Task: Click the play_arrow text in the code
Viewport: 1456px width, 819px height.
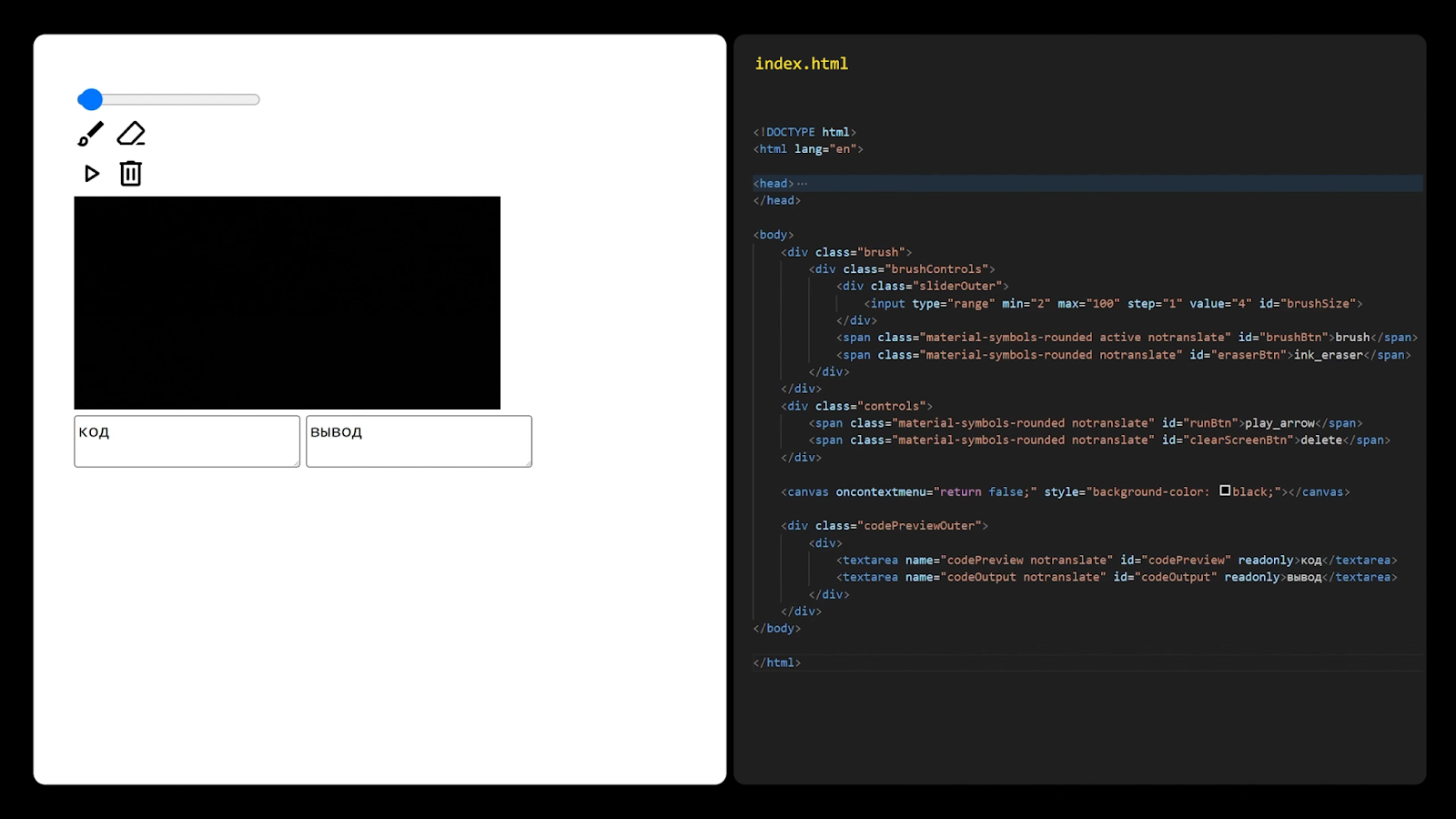Action: 1279,423
